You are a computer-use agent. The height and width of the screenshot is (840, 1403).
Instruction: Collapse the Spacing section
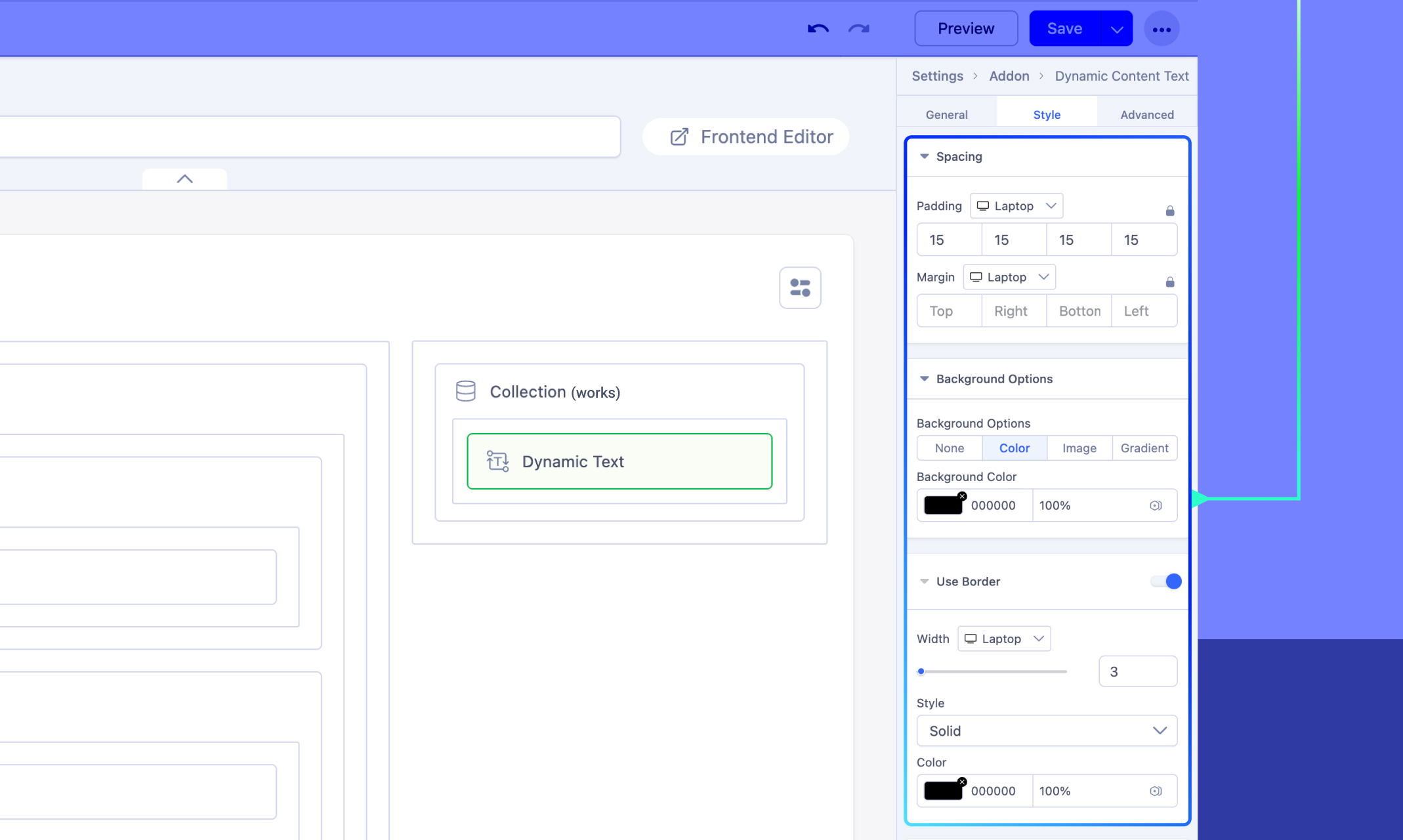click(x=924, y=156)
